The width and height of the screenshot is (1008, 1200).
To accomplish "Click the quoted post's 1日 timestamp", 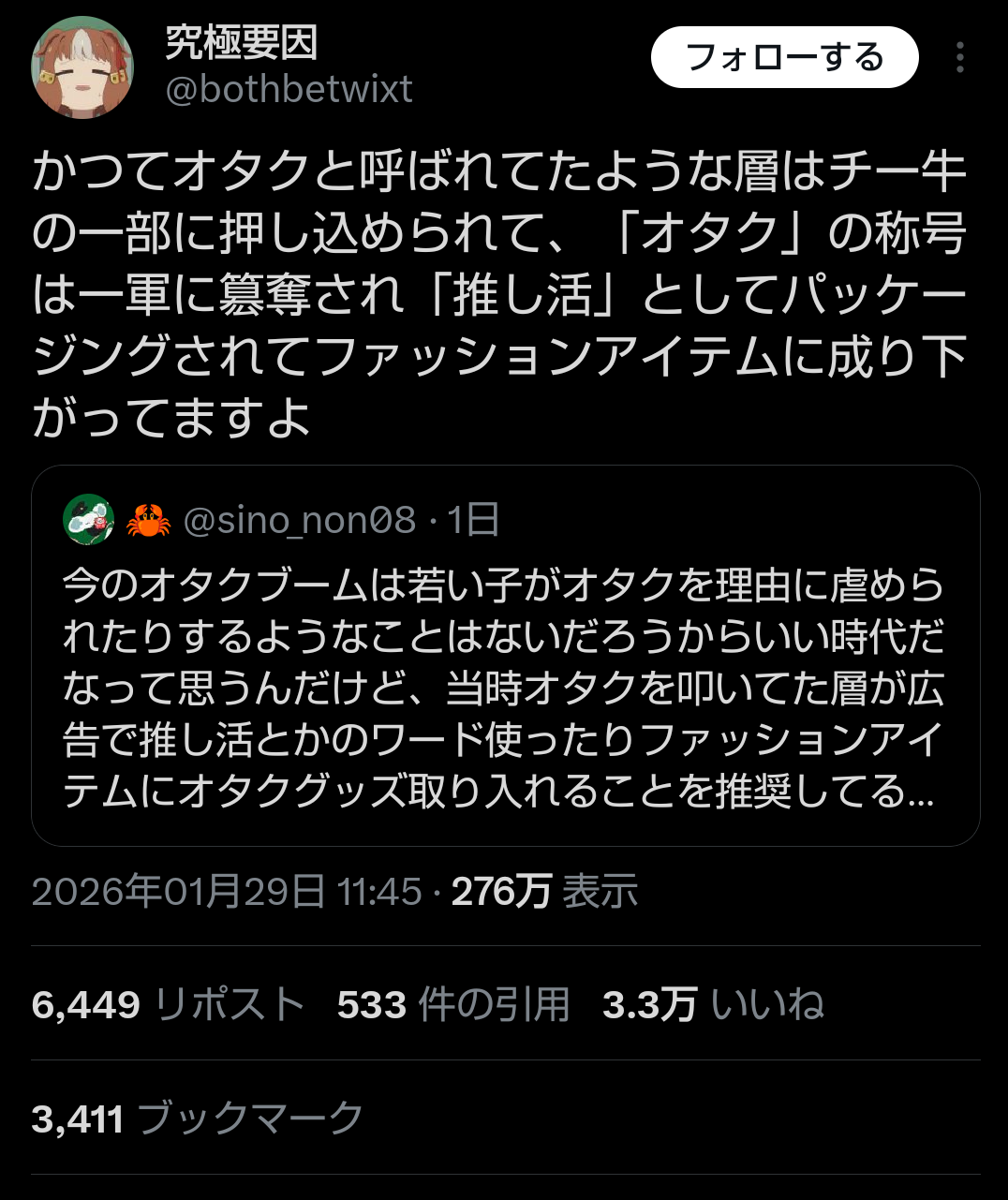I will point(474,520).
